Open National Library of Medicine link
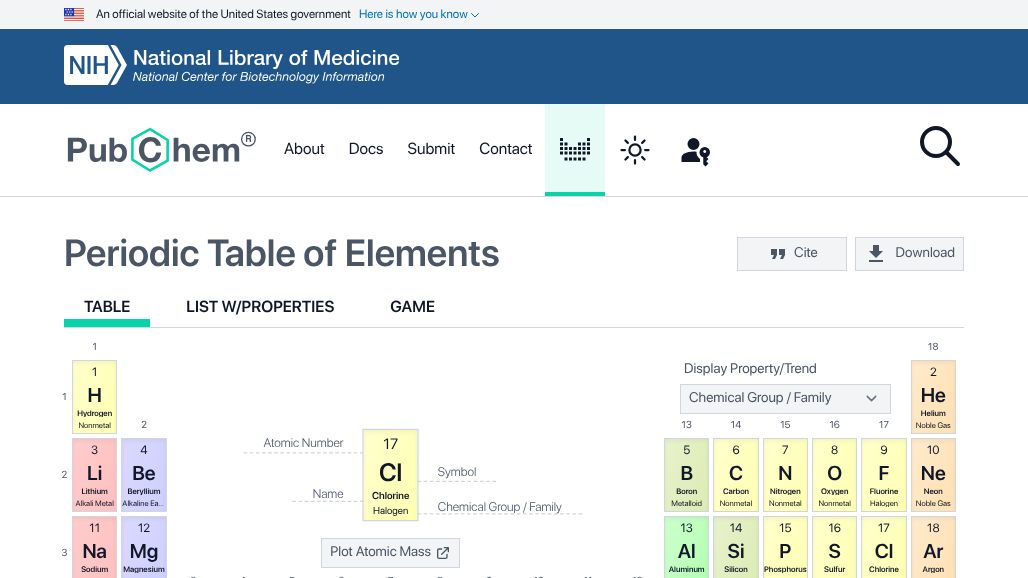The width and height of the screenshot is (1028, 578). pyautogui.click(x=266, y=58)
